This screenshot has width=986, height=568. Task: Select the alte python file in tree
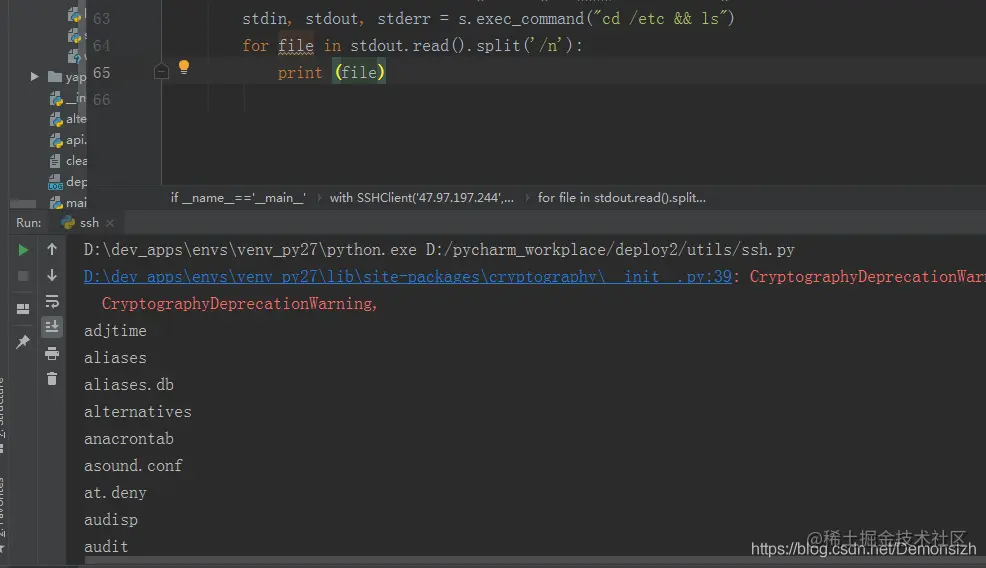tap(68, 119)
